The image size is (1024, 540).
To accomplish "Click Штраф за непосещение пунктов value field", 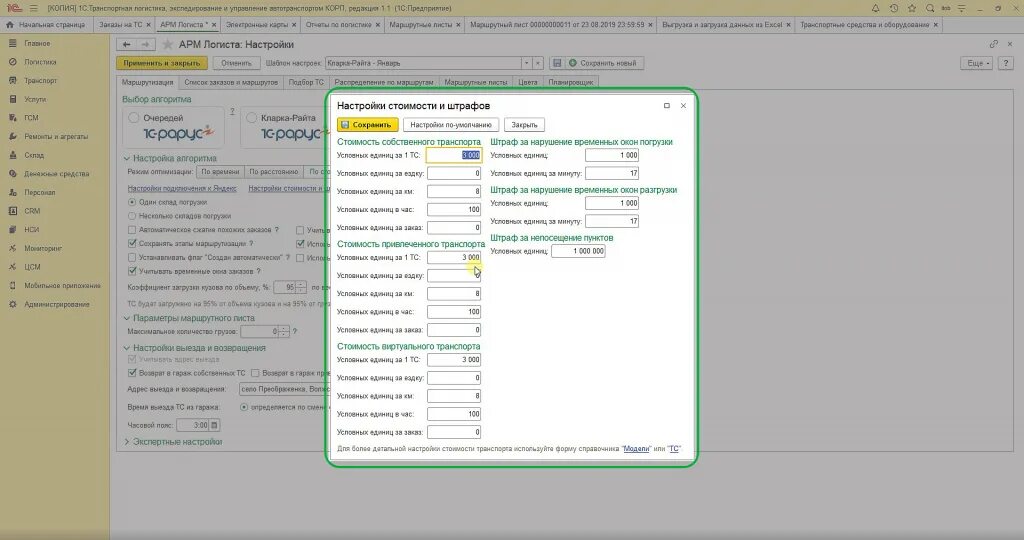I will pyautogui.click(x=578, y=251).
